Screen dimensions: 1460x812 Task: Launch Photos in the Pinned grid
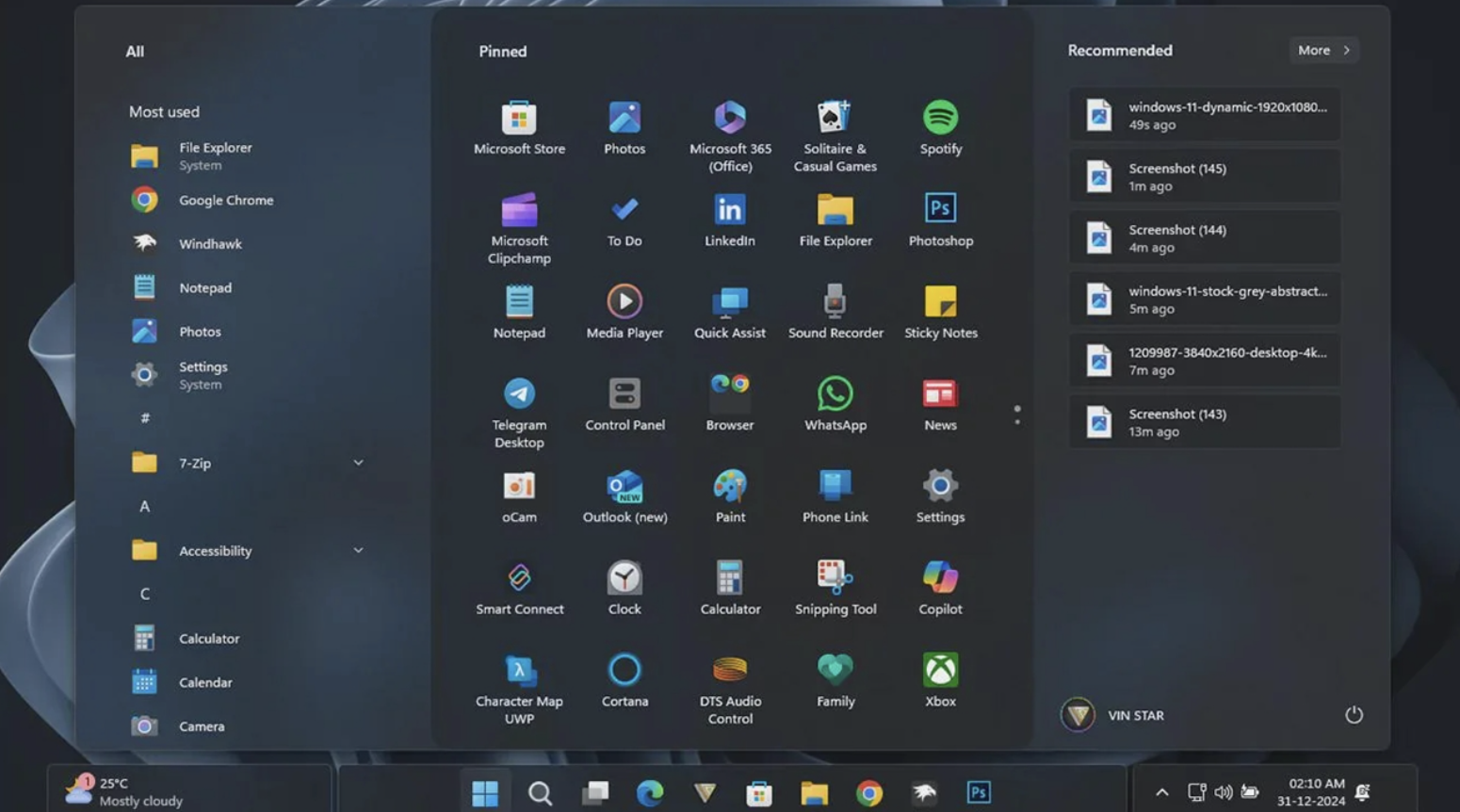625,128
